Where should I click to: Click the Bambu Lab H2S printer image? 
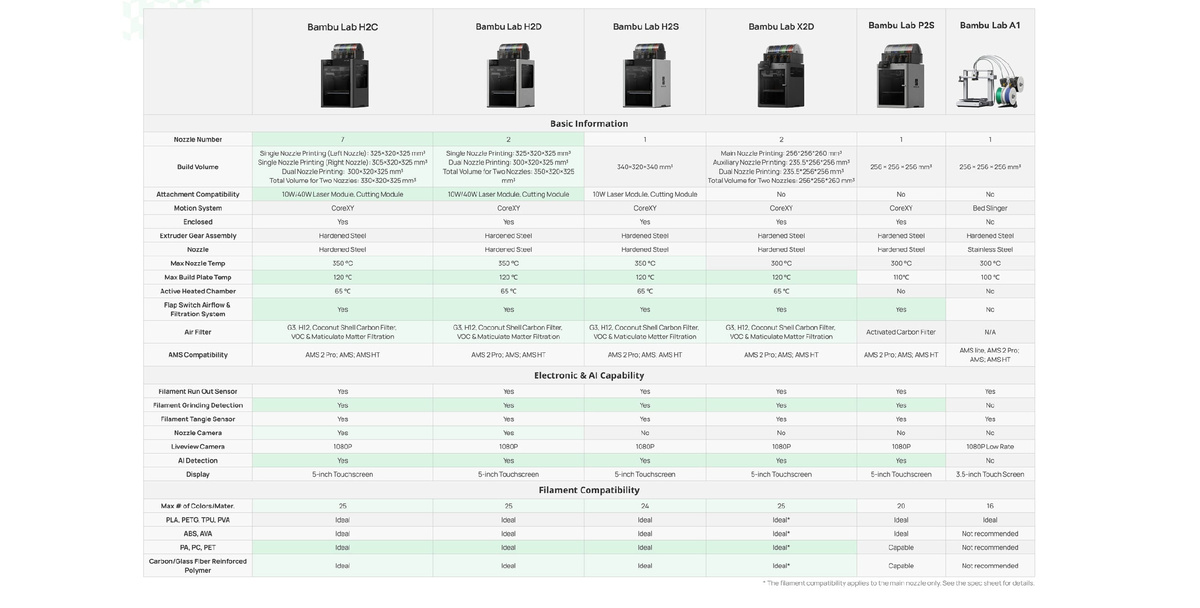[x=645, y=75]
